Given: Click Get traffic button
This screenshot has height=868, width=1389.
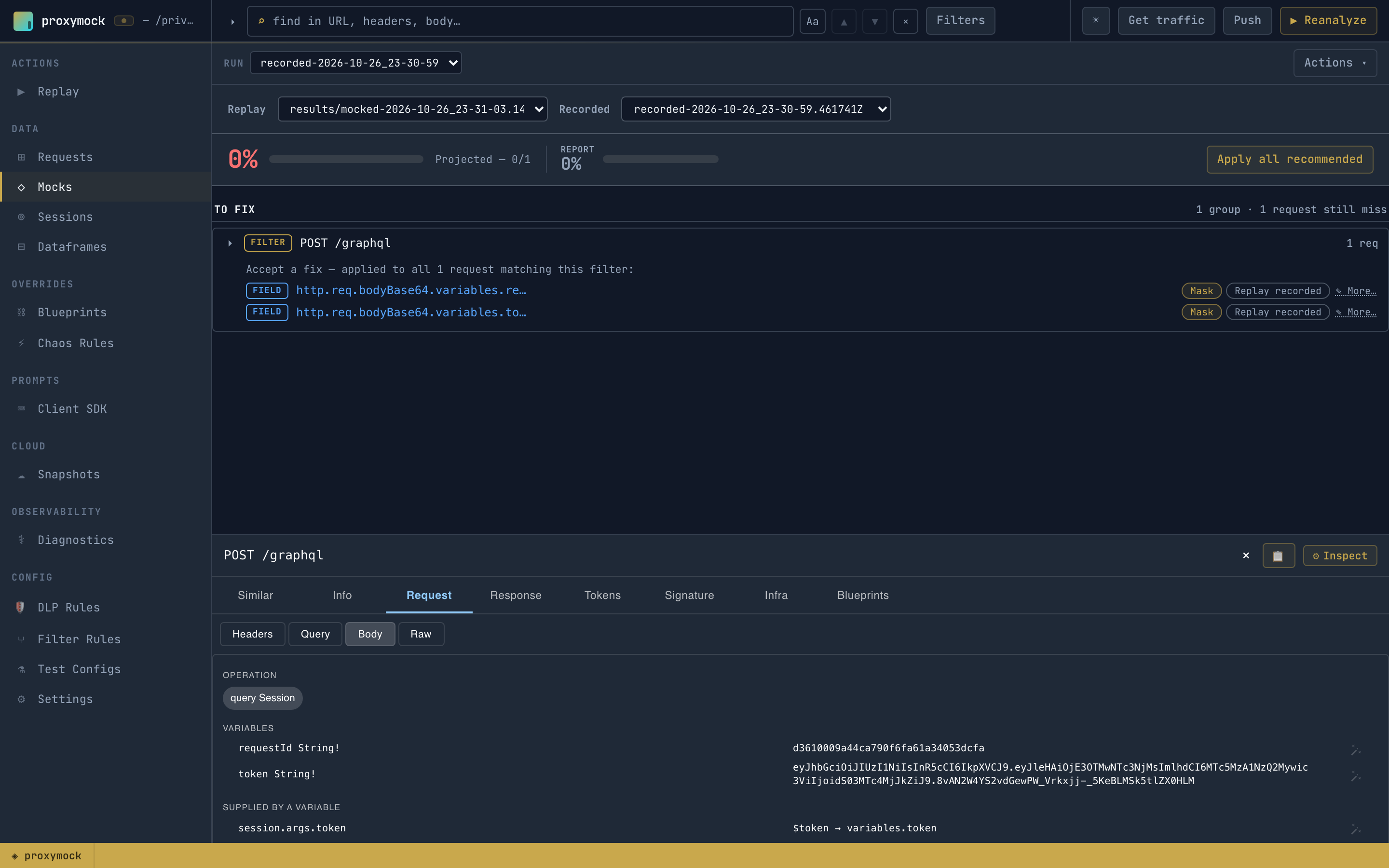Looking at the screenshot, I should [1166, 21].
